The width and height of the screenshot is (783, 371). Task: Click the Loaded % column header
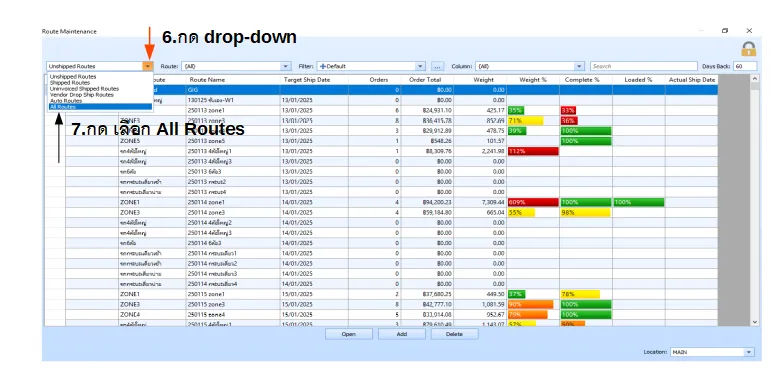coord(639,79)
